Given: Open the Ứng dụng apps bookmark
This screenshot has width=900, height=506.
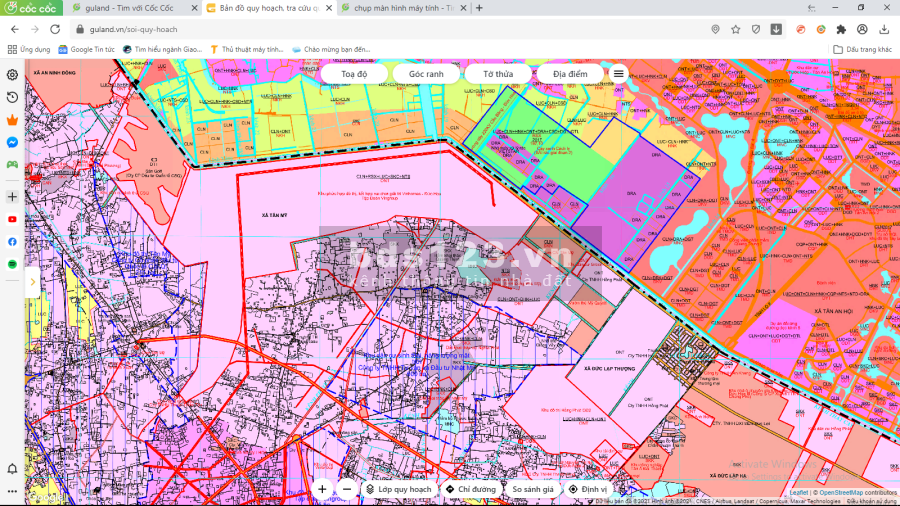Looking at the screenshot, I should [x=29, y=49].
